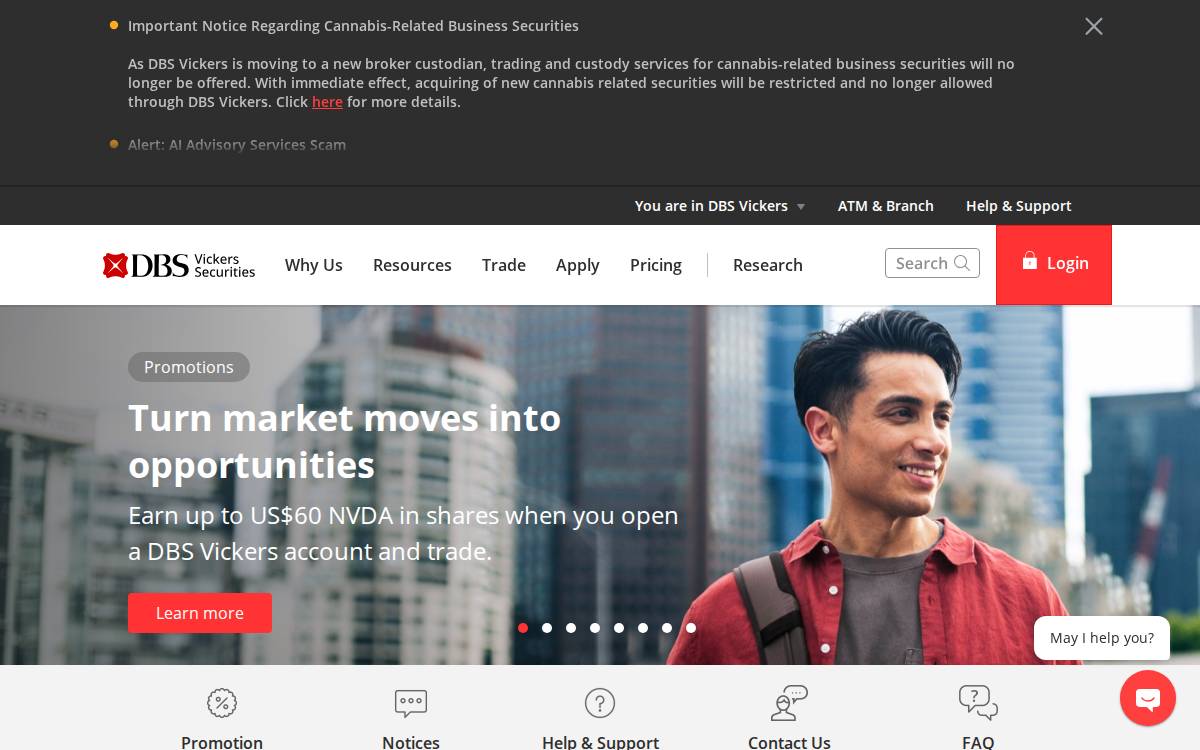The image size is (1200, 750).
Task: Open Help & Support shortcut label below banner
Action: 600,742
